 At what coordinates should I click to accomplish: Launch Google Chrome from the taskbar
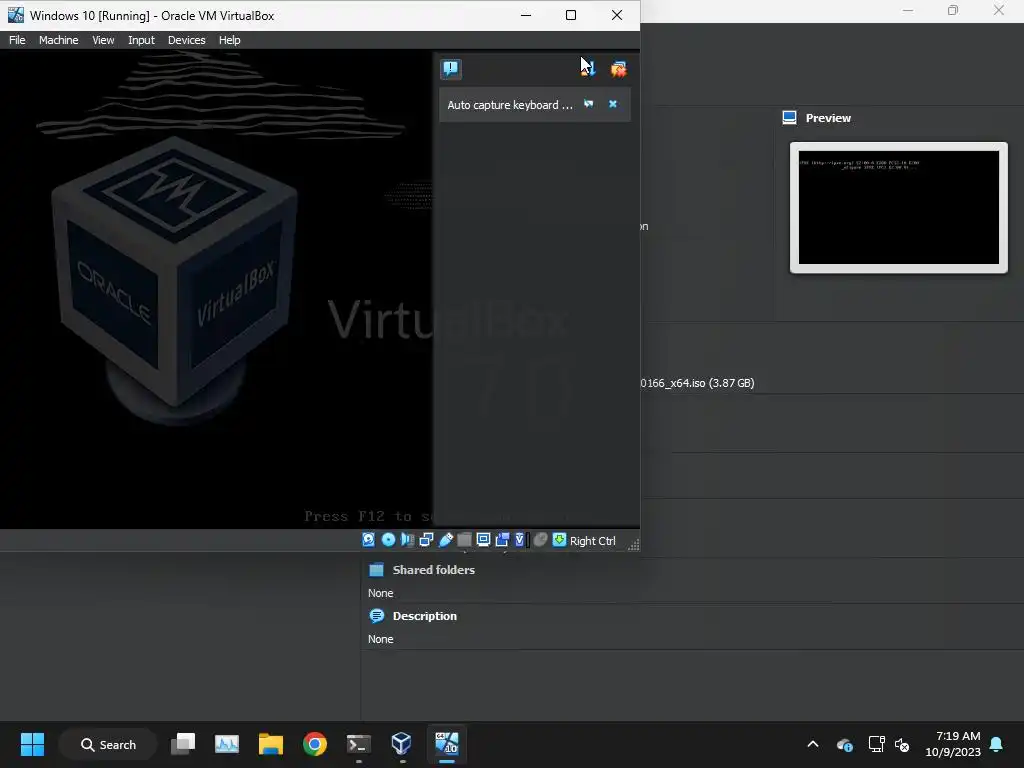(x=315, y=744)
